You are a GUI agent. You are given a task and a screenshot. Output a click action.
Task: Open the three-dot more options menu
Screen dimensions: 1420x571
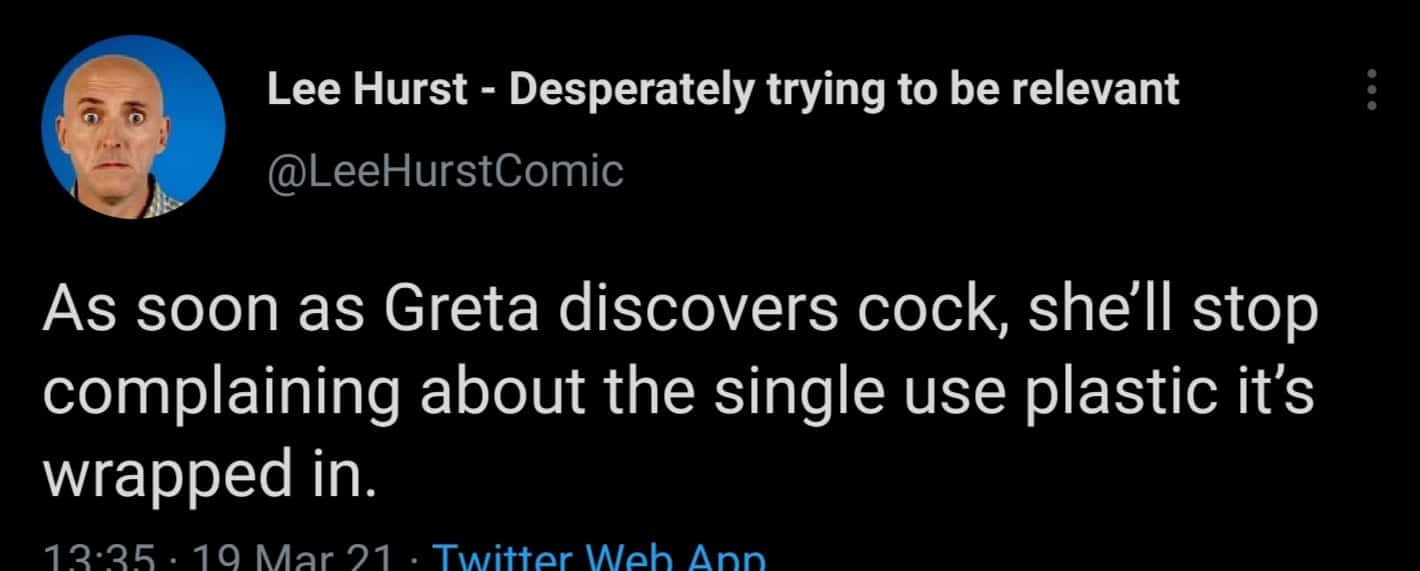tap(1371, 90)
